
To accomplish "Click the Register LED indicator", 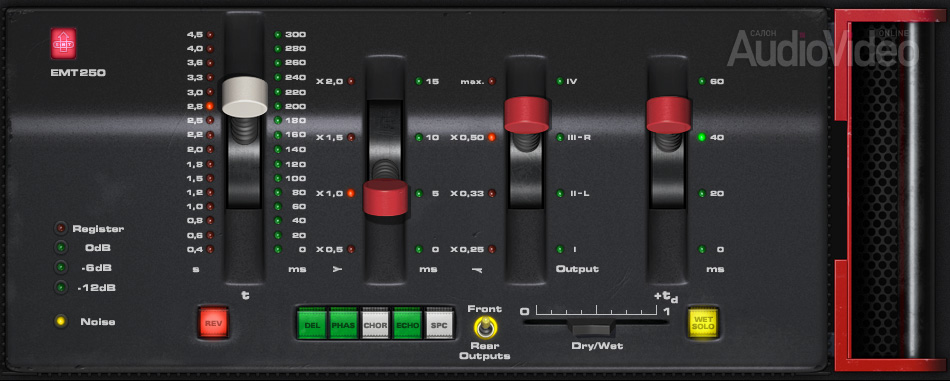I will (x=61, y=228).
